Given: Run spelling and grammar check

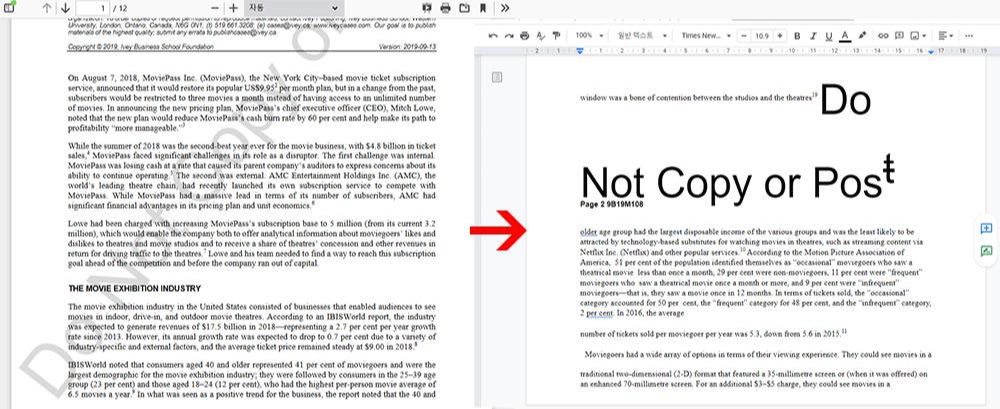Looking at the screenshot, I should (541, 36).
